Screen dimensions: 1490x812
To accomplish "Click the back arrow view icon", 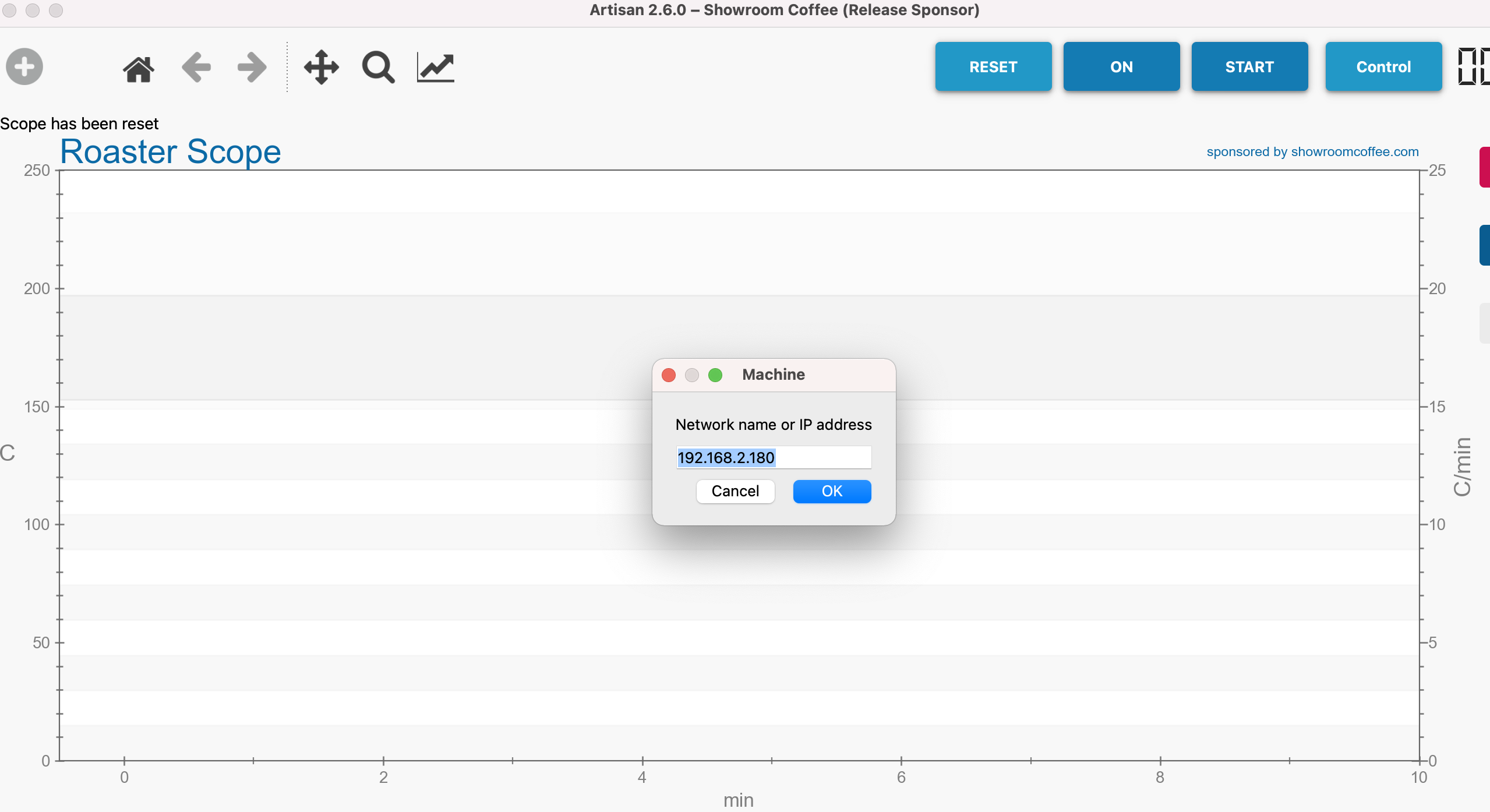I will [196, 68].
